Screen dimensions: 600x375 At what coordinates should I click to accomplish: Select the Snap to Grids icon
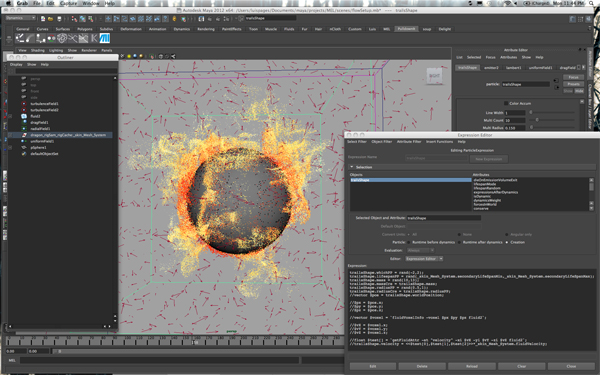pyautogui.click(x=108, y=18)
